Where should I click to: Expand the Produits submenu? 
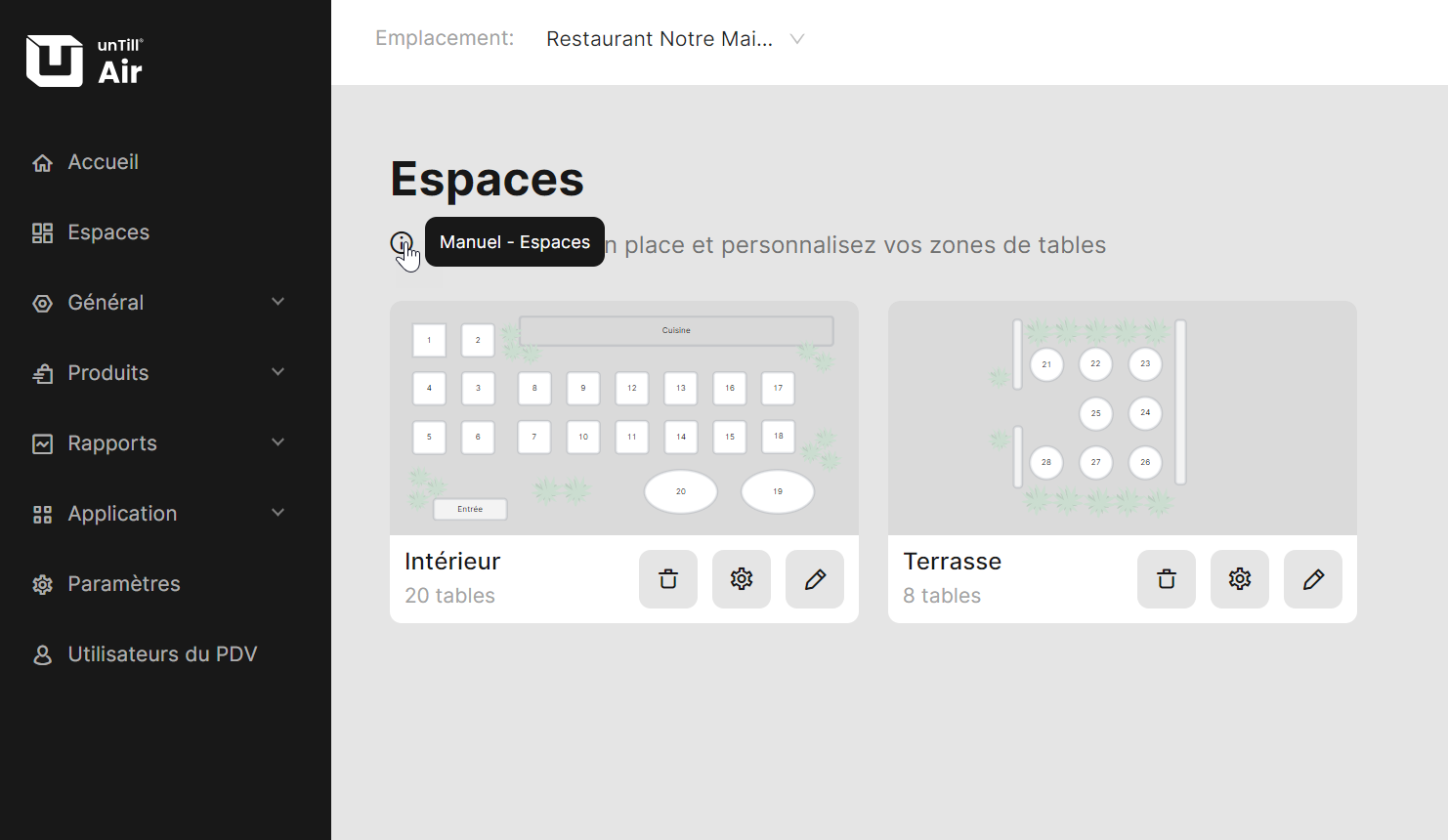click(x=158, y=373)
